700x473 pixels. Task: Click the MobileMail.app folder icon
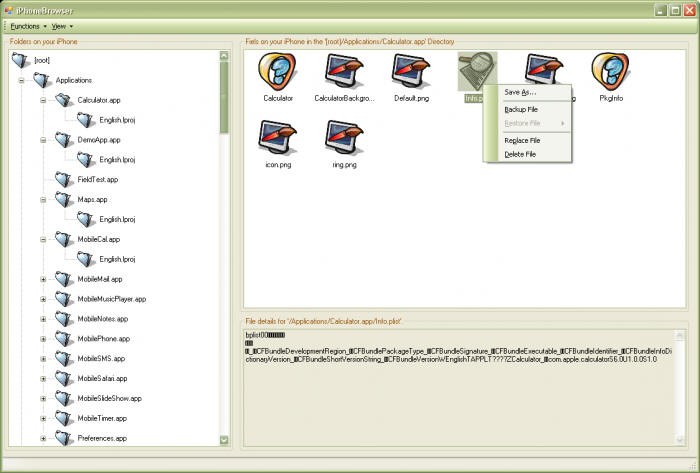64,279
